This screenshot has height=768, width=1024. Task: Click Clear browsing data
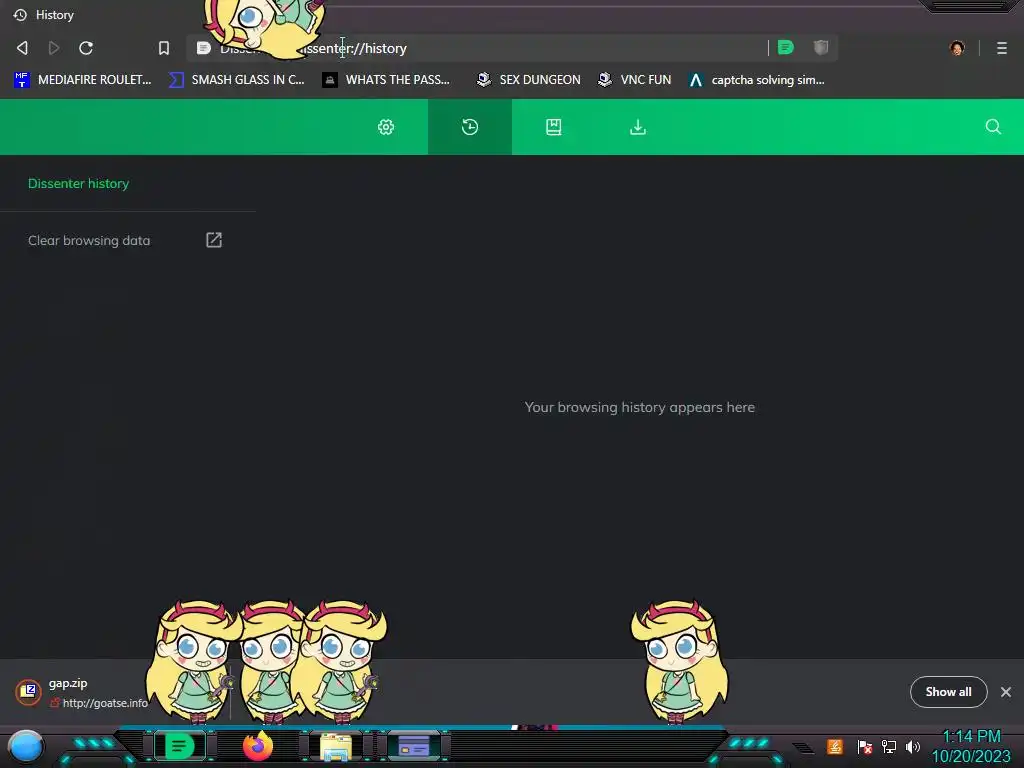point(89,240)
